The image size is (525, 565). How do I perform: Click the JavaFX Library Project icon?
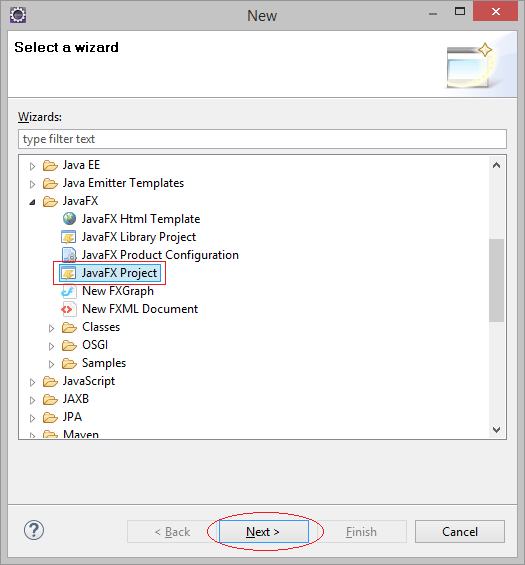pos(69,237)
